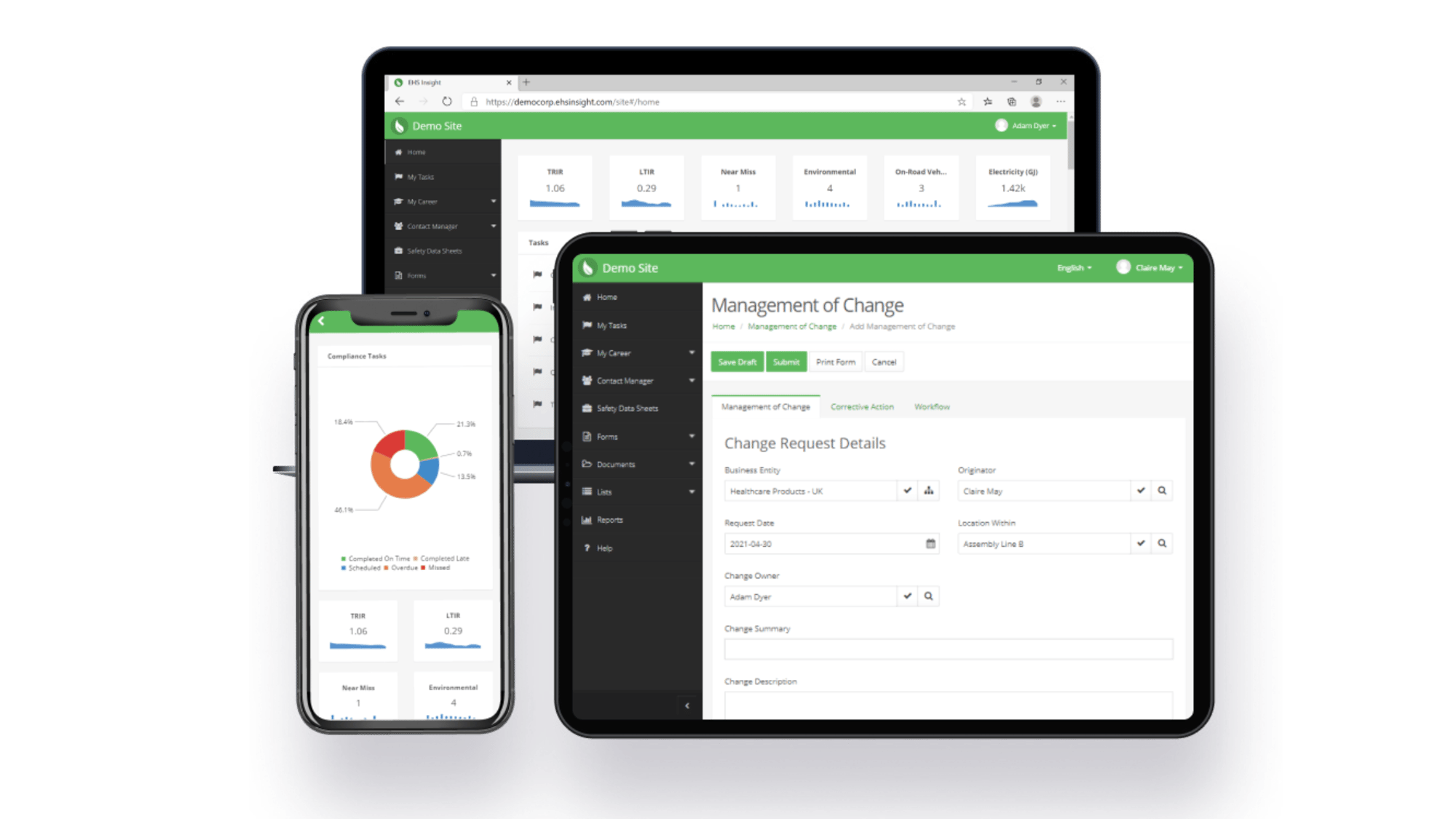Open the Reports section
The width and height of the screenshot is (1456, 819).
[610, 519]
